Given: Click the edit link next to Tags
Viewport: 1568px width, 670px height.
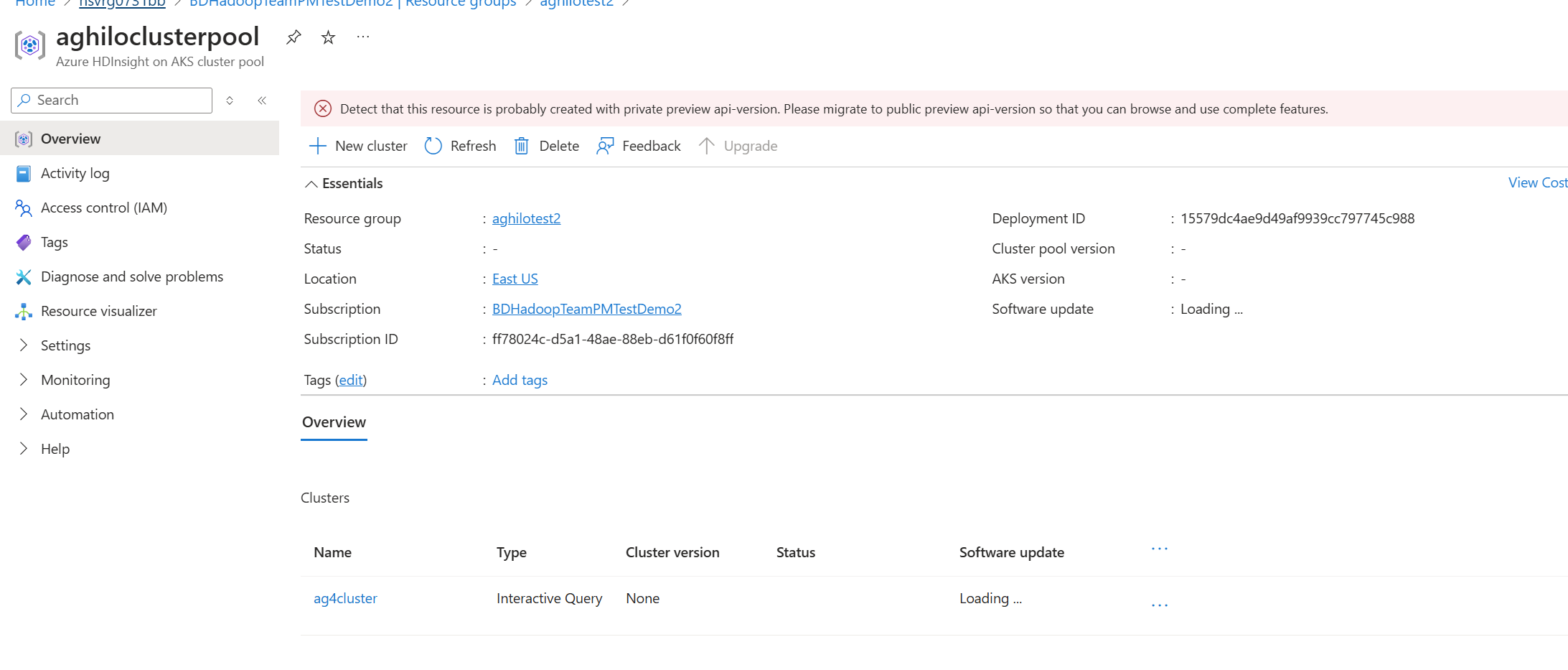Looking at the screenshot, I should point(351,380).
